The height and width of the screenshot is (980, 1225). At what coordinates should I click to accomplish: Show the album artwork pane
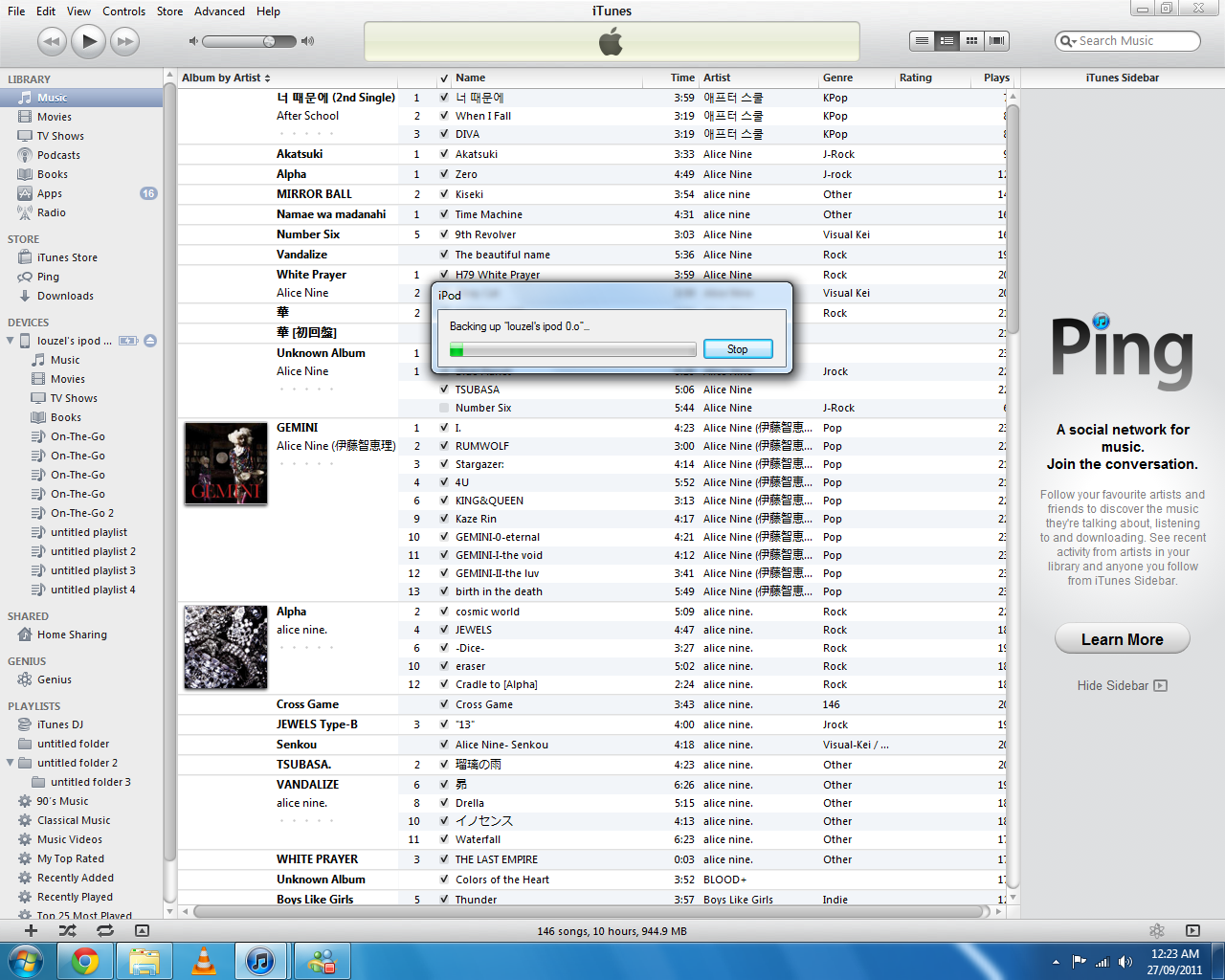tap(142, 930)
